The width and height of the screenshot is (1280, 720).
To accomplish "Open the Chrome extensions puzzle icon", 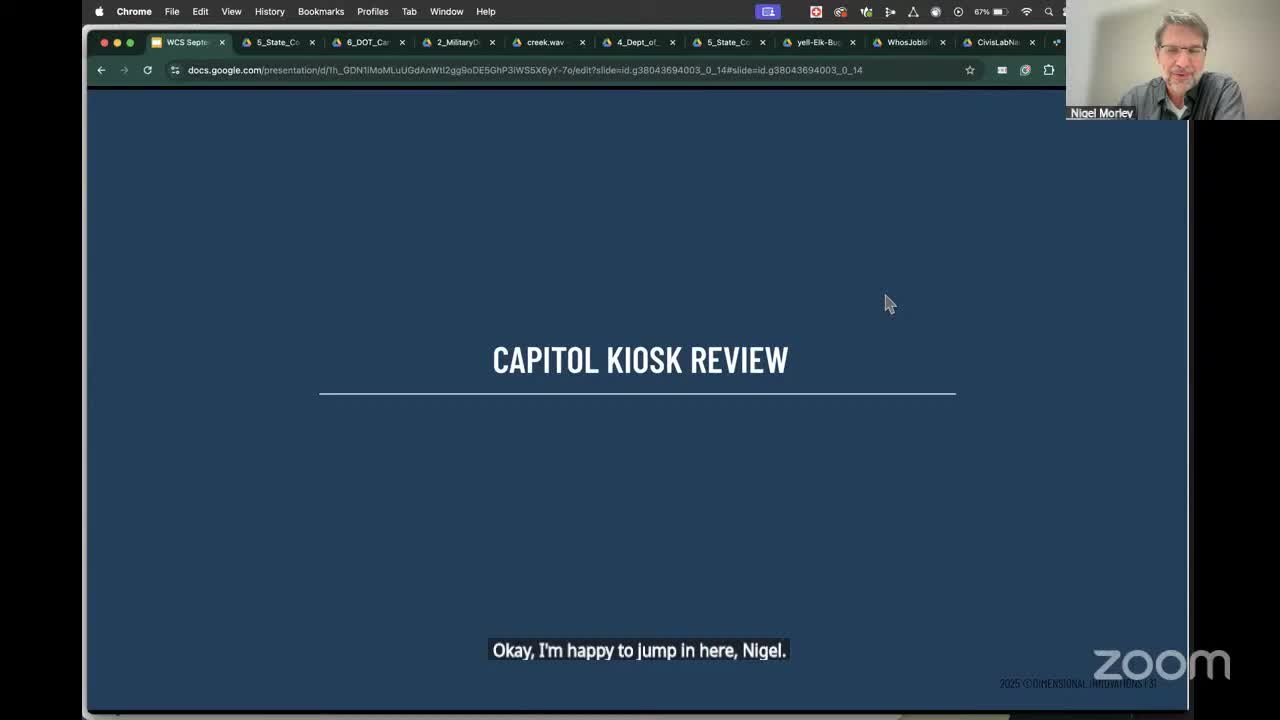I will click(1048, 70).
